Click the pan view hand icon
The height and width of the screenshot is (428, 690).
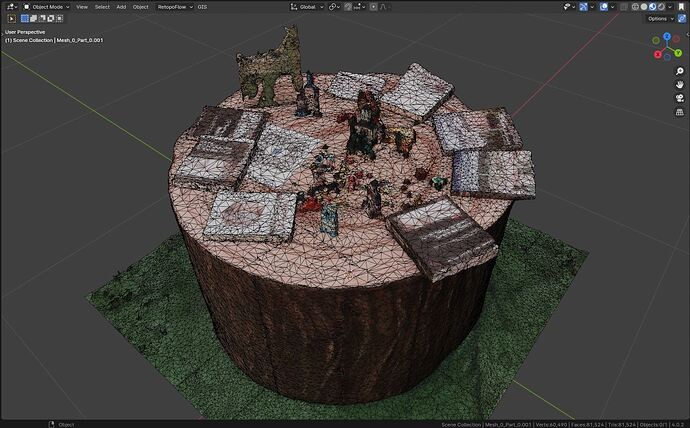coord(679,84)
